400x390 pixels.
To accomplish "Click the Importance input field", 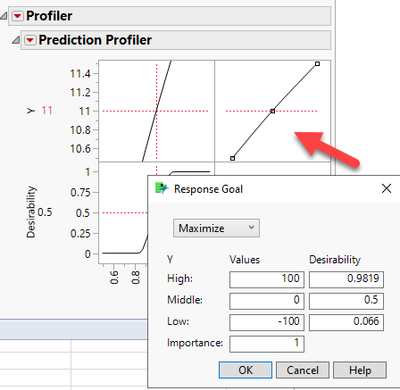I will 267,344.
